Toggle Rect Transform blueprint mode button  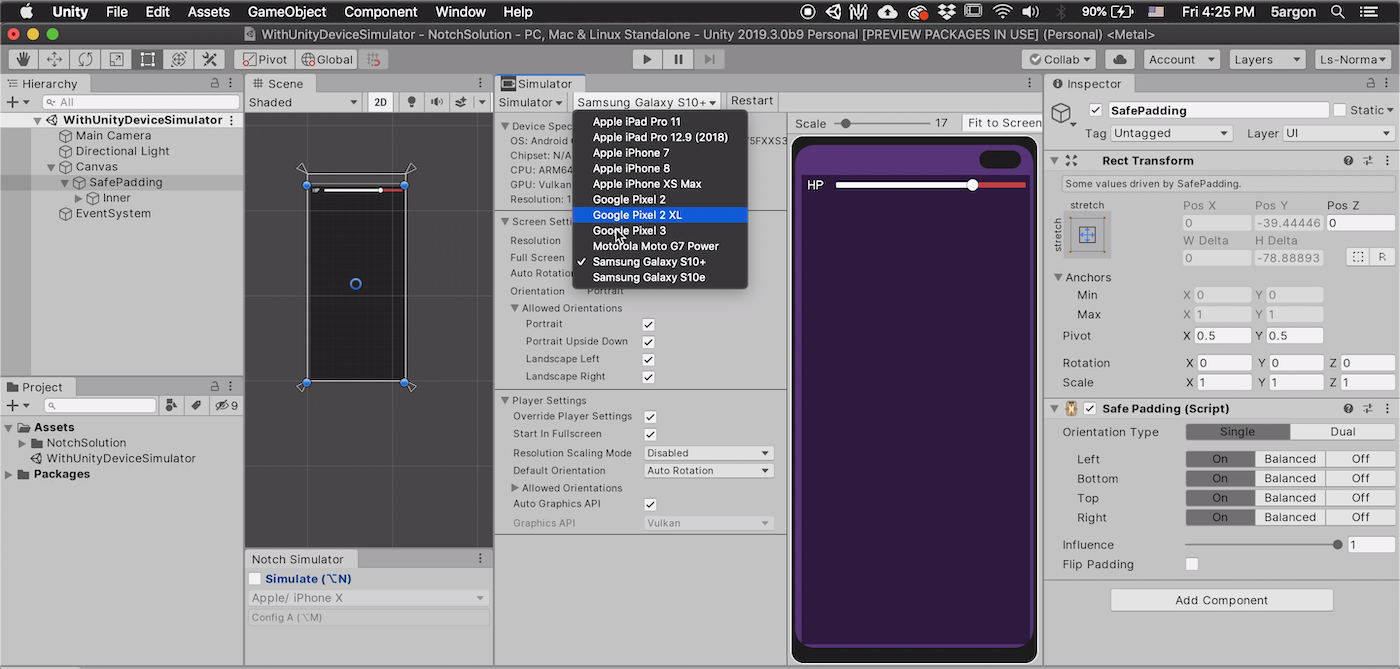pyautogui.click(x=1357, y=257)
